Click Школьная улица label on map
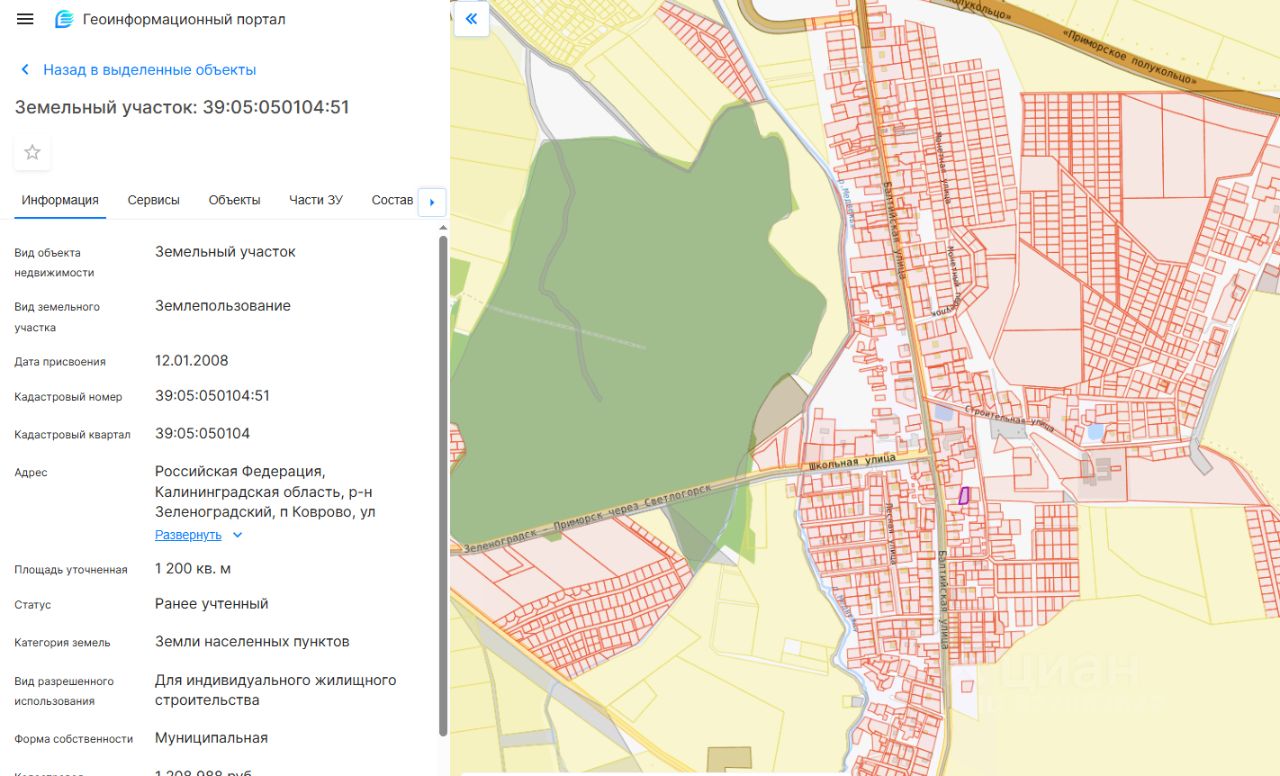The width and height of the screenshot is (1280, 776). [x=851, y=462]
